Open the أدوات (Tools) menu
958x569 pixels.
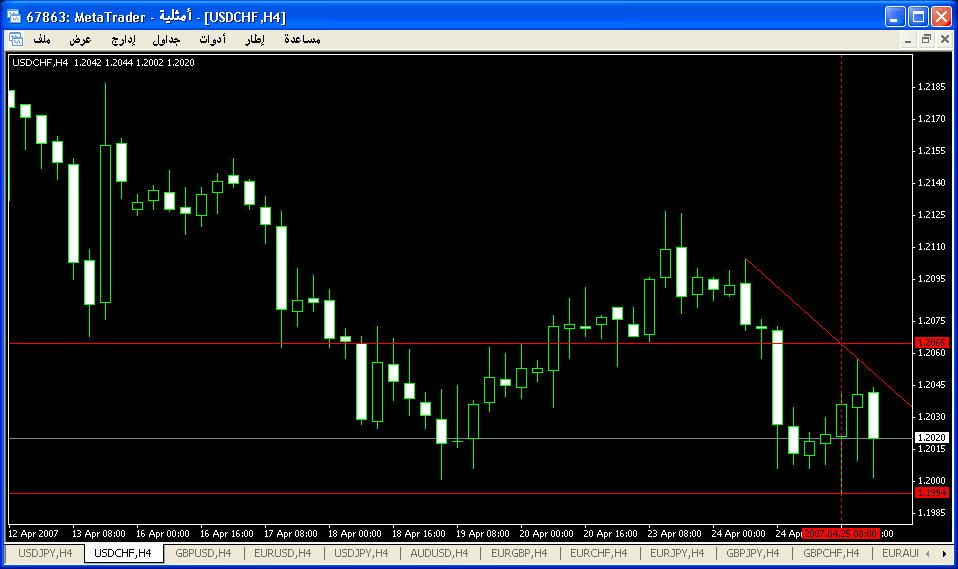tap(213, 40)
